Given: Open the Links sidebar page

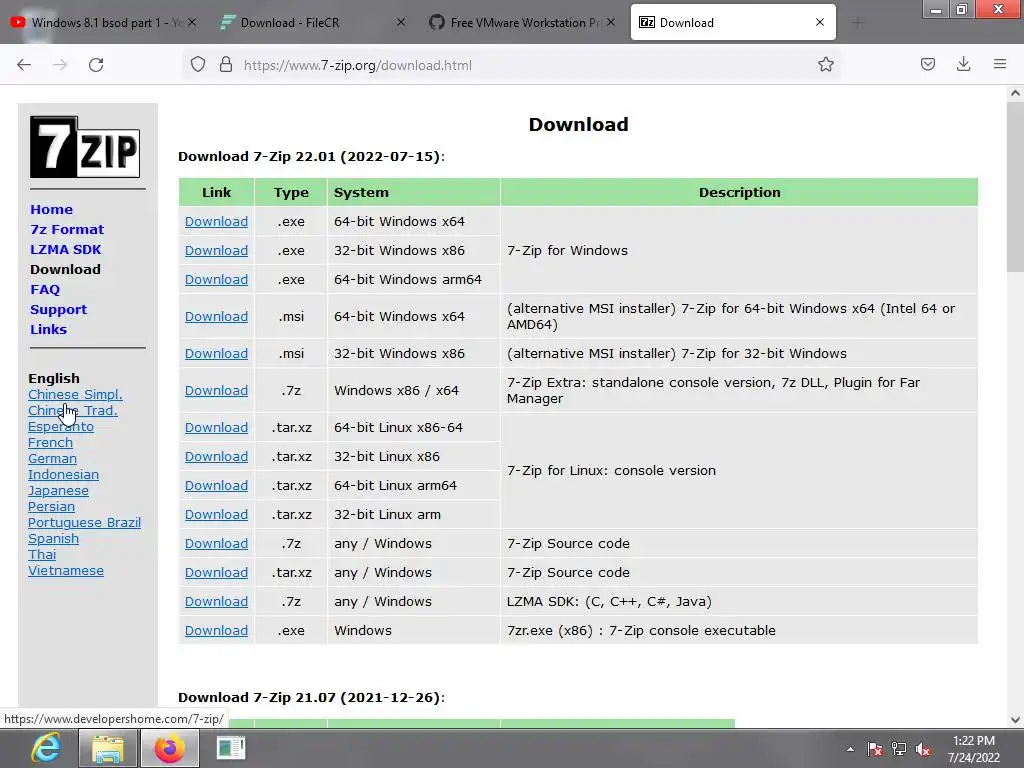Looking at the screenshot, I should (48, 329).
